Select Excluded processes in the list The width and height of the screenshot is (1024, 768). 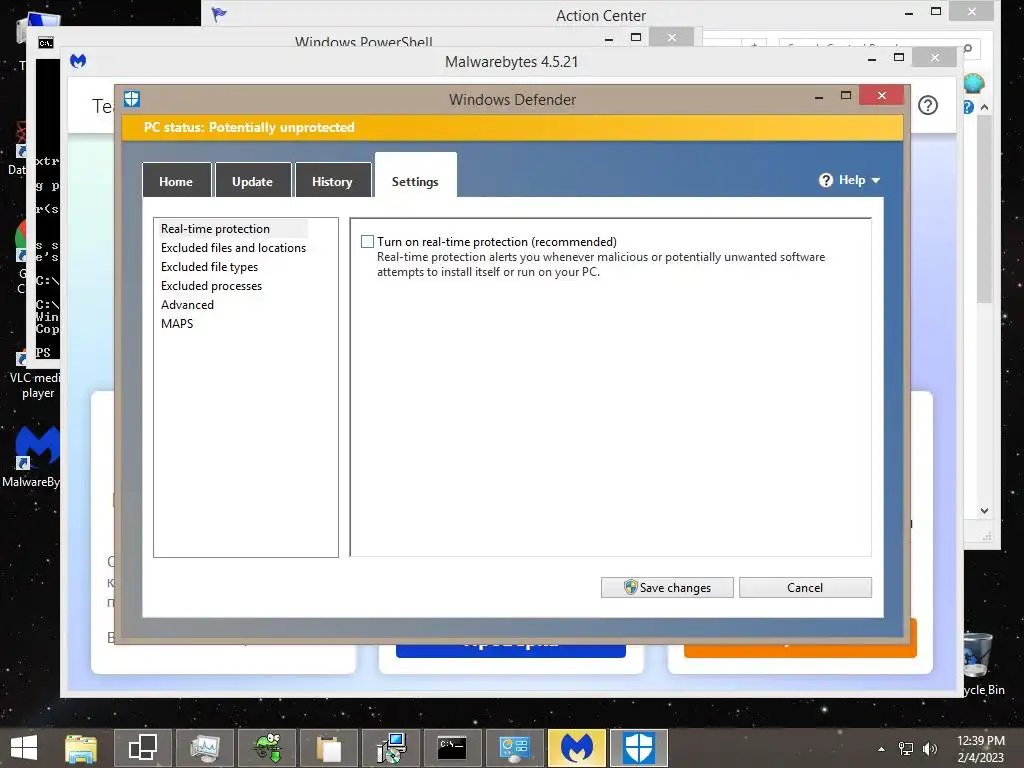click(x=211, y=285)
